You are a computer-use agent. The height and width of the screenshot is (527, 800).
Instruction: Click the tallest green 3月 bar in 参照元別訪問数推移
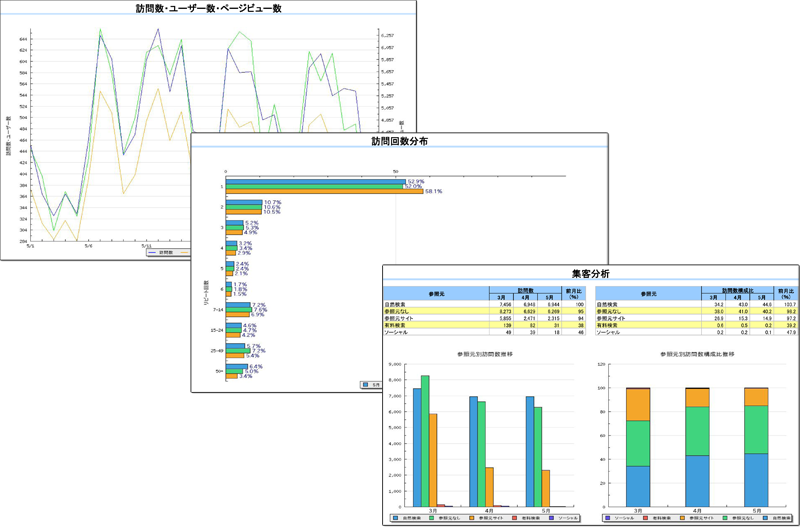pyautogui.click(x=425, y=441)
